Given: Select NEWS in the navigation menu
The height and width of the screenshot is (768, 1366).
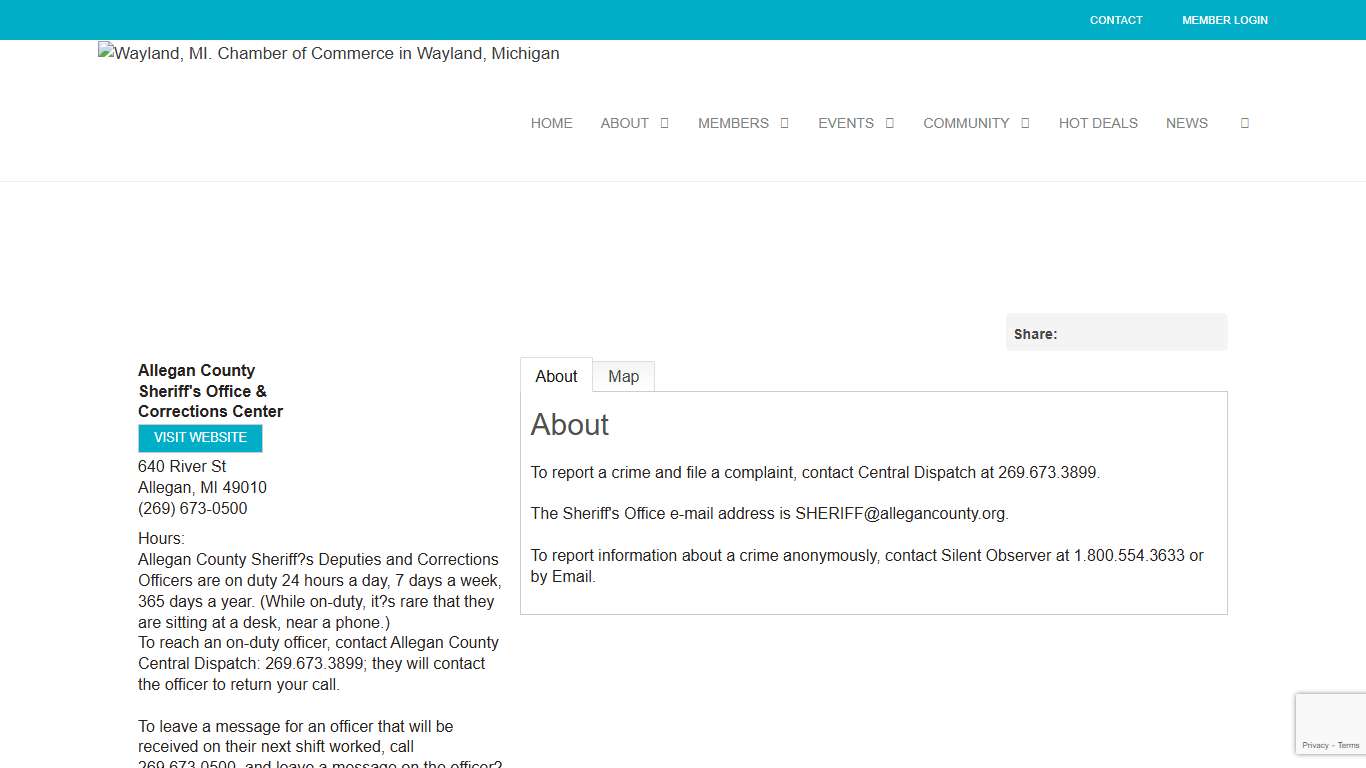Looking at the screenshot, I should click(1186, 123).
